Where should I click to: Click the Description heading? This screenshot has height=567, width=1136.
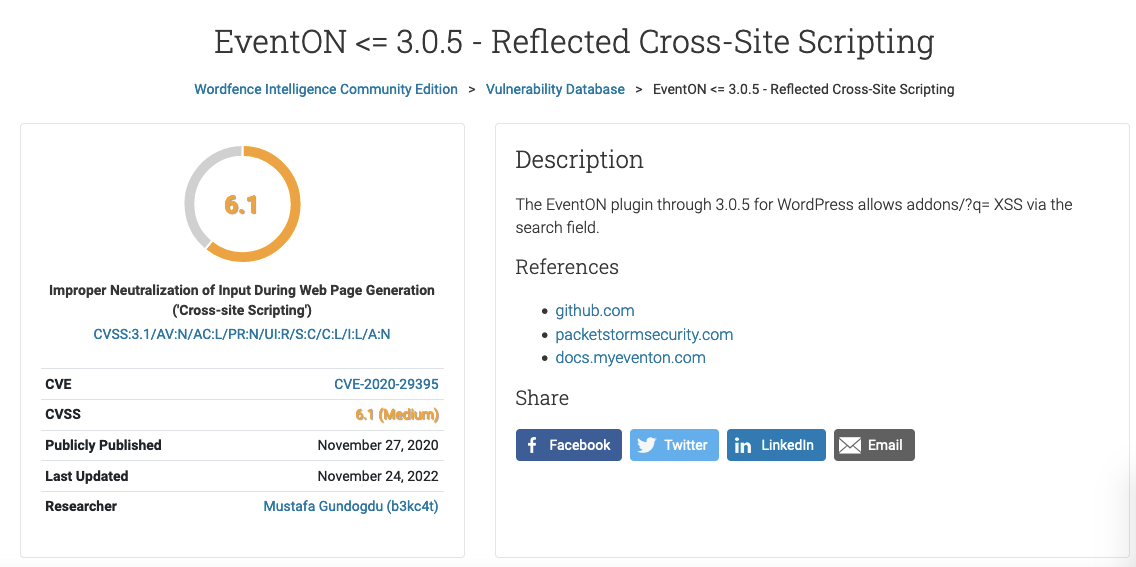[580, 160]
